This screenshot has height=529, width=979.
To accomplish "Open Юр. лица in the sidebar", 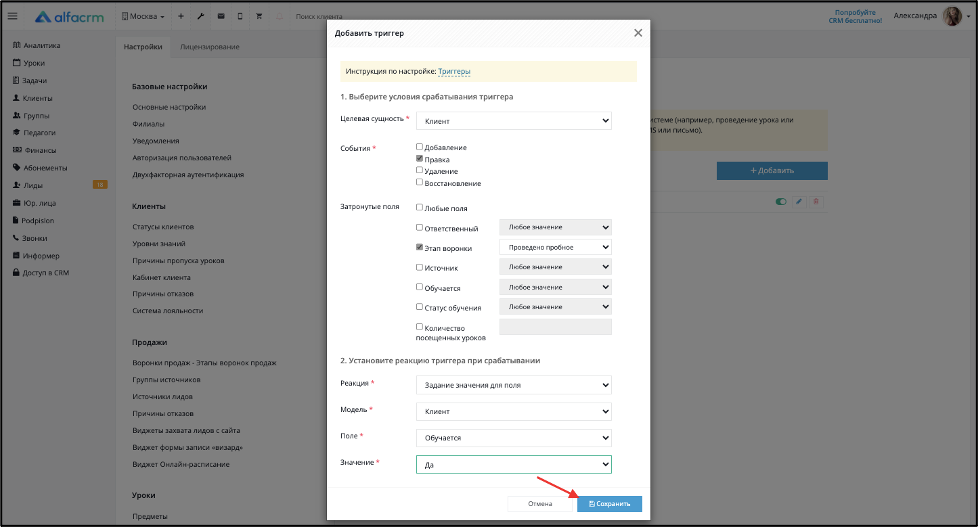I will pyautogui.click(x=34, y=203).
